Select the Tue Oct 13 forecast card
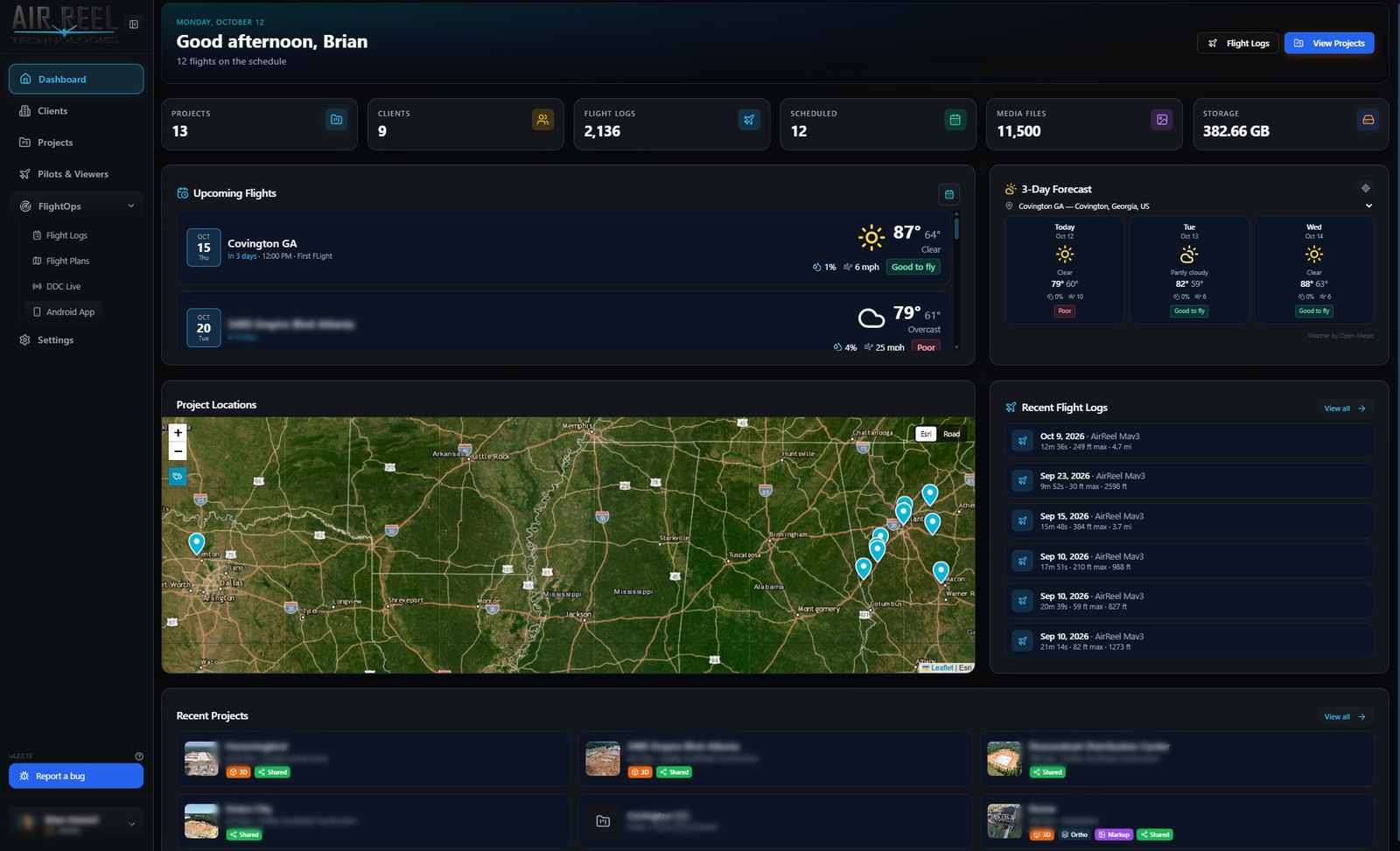The width and height of the screenshot is (1400, 851). [1189, 269]
